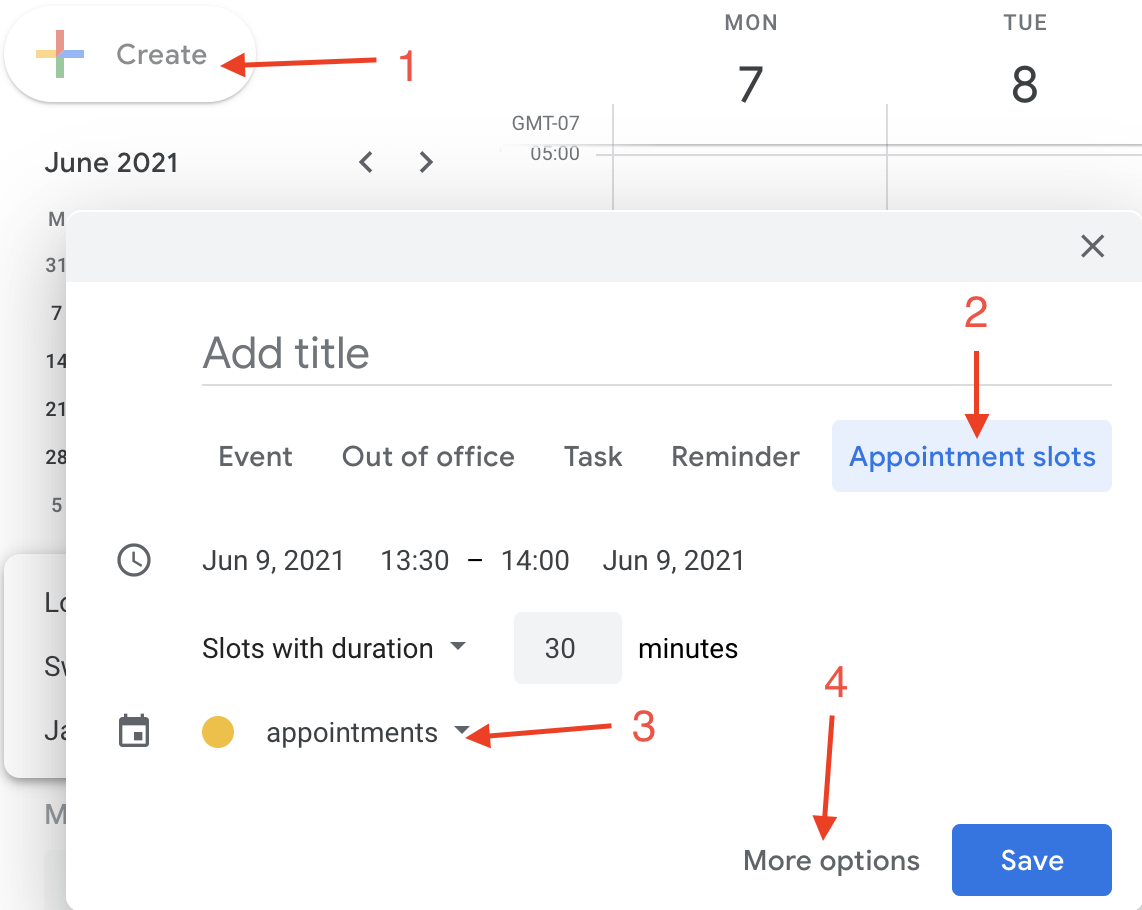The width and height of the screenshot is (1142, 910).
Task: Switch to the Reminder tab
Action: [735, 457]
